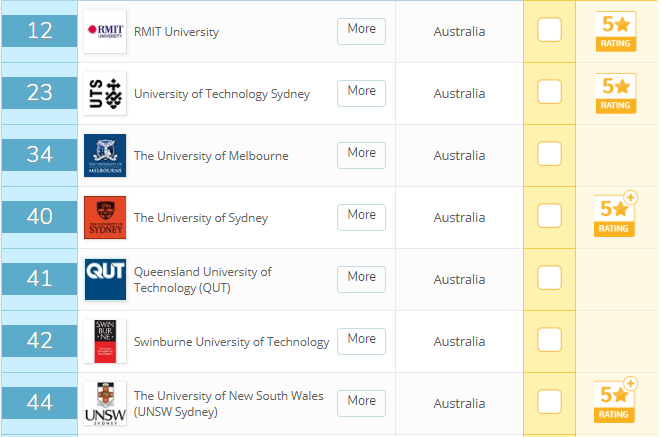Viewport: 662px width, 437px height.
Task: Check the compare box for University of Melbourne
Action: coord(549,154)
